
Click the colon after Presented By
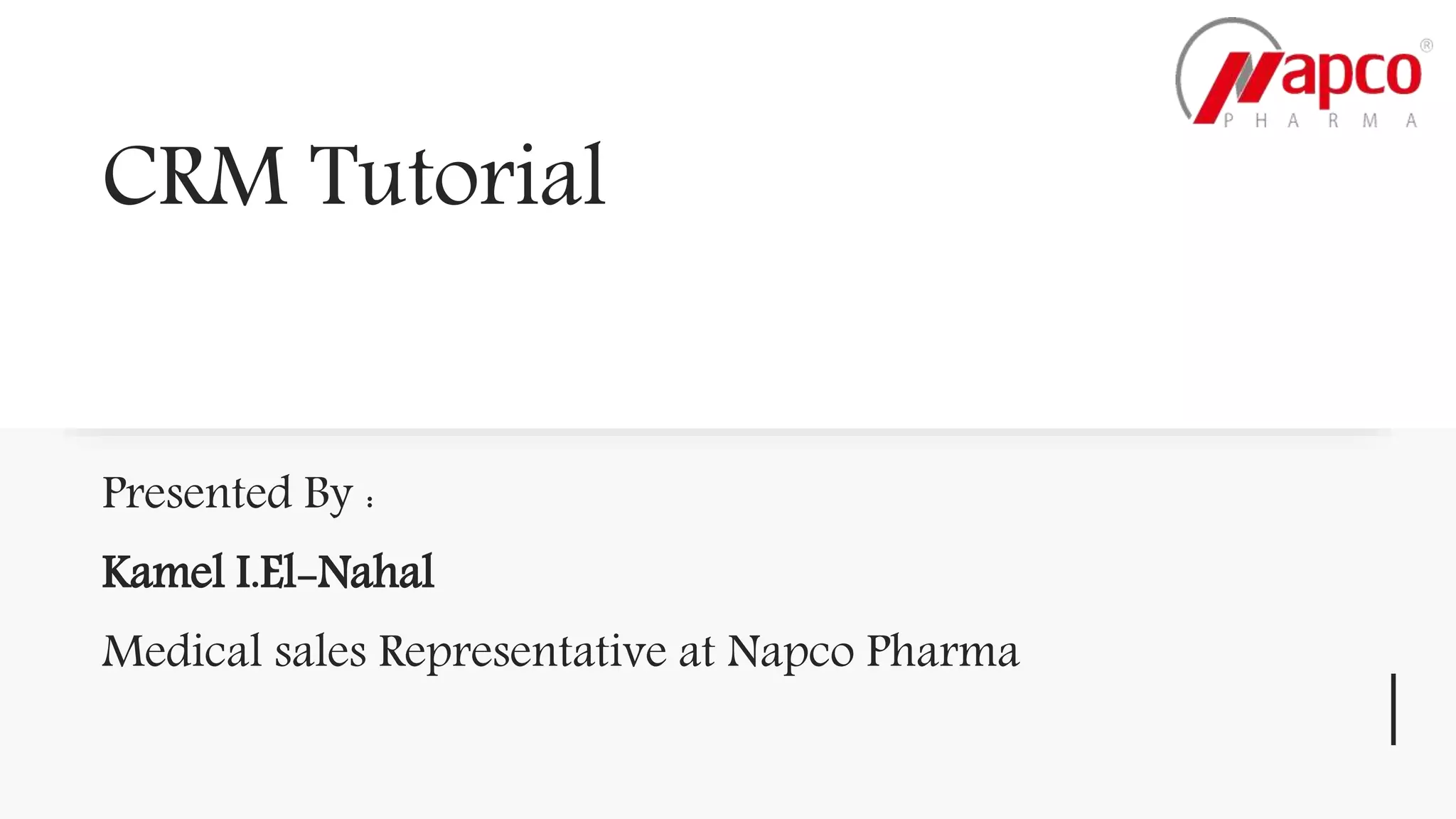pos(370,500)
